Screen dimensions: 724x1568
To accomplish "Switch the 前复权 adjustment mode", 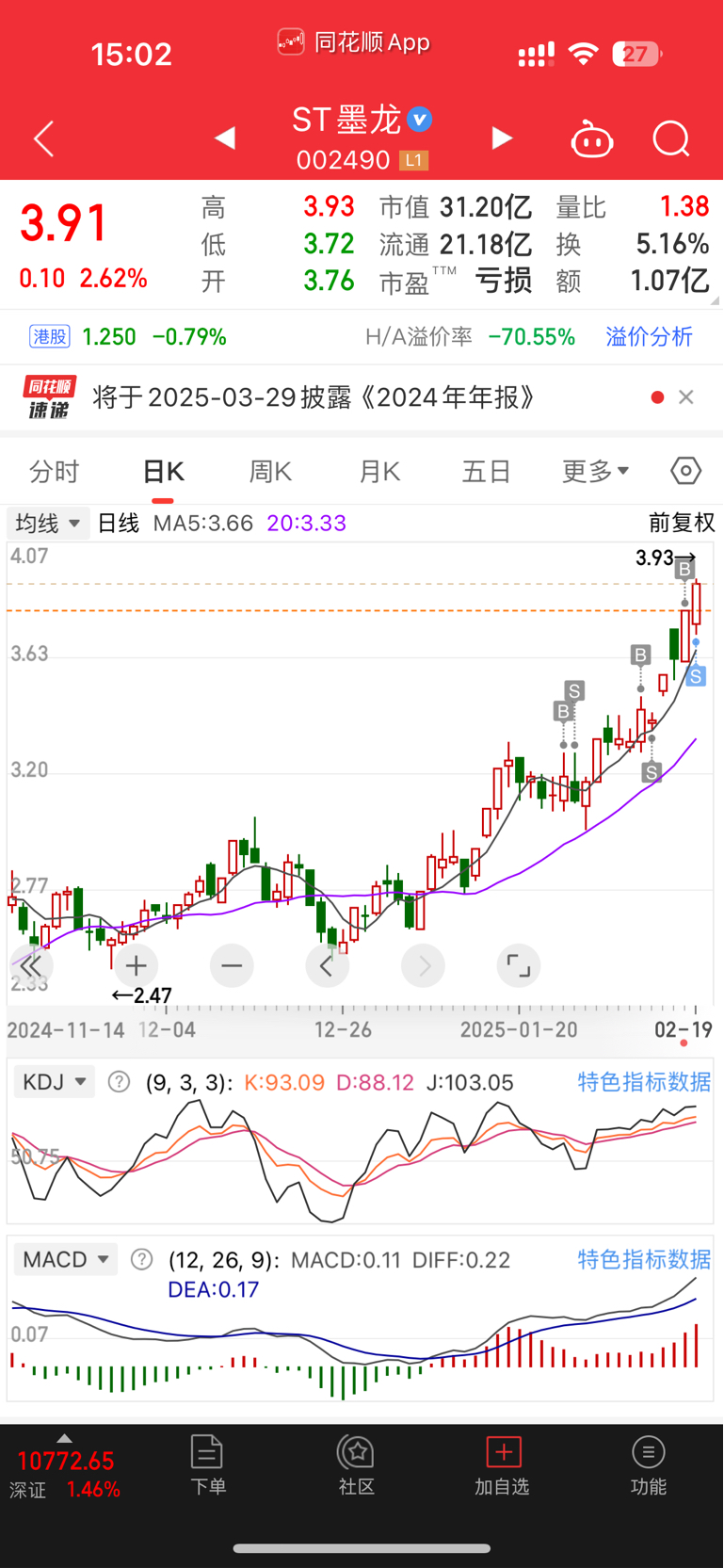I will 682,523.
